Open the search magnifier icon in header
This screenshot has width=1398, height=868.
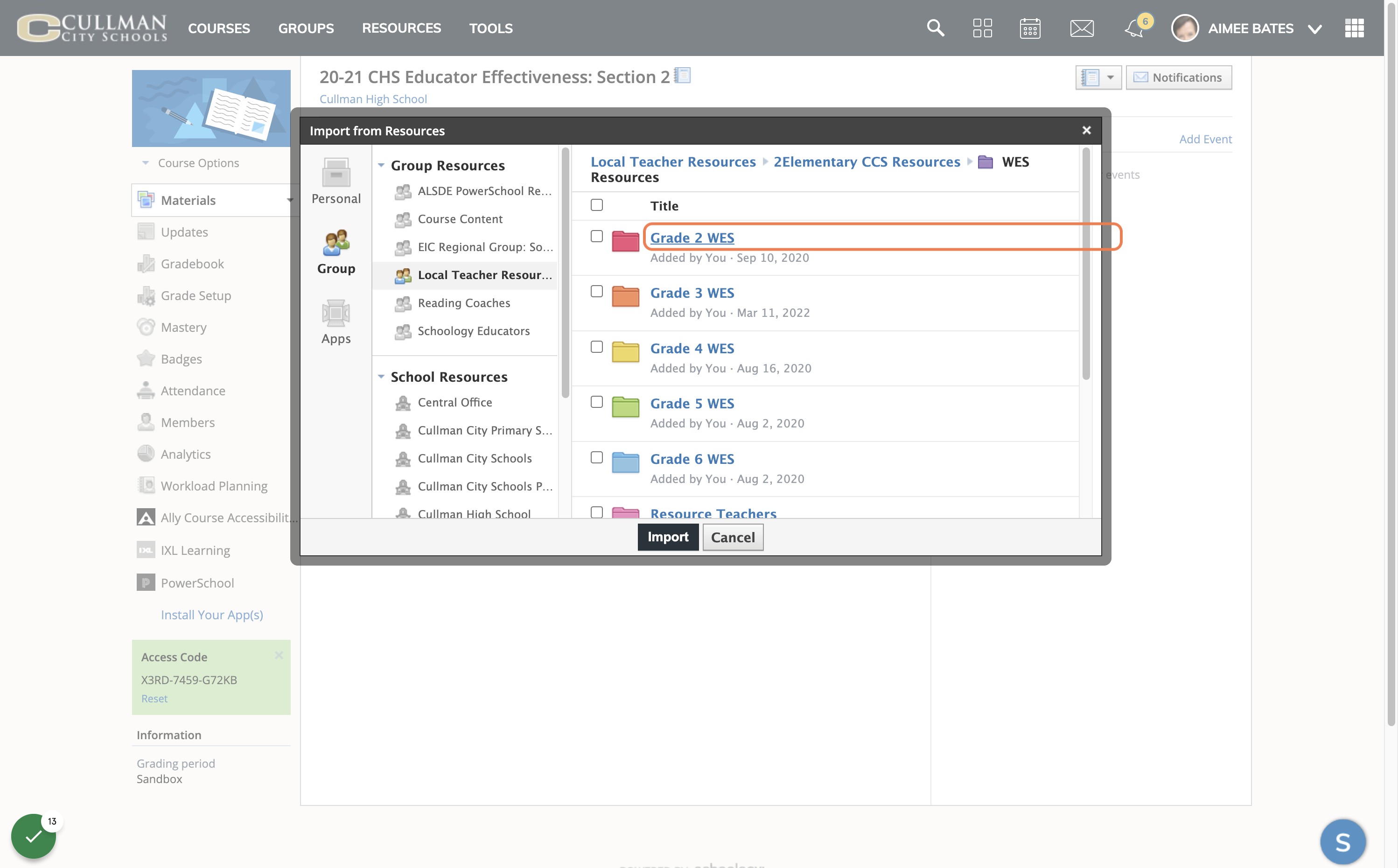tap(936, 28)
